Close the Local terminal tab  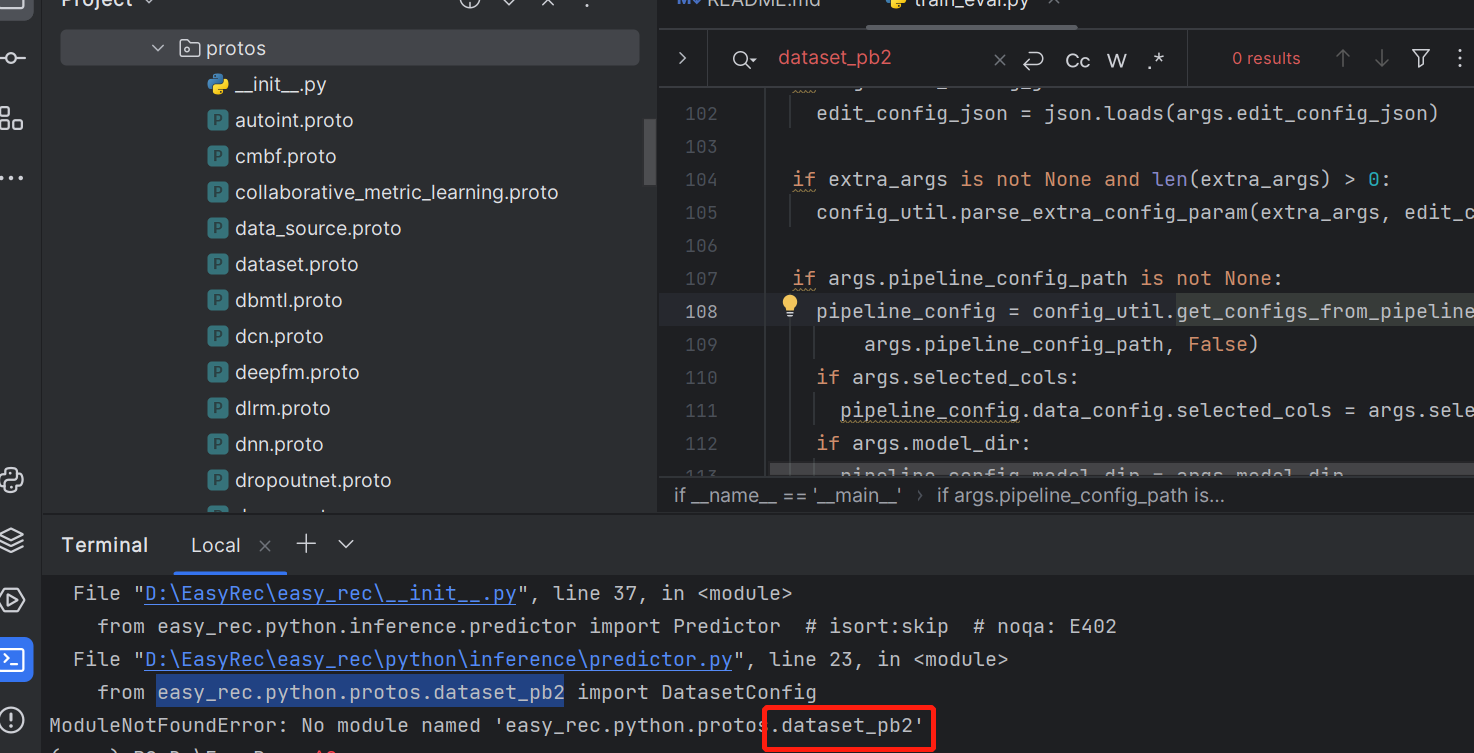[x=265, y=546]
